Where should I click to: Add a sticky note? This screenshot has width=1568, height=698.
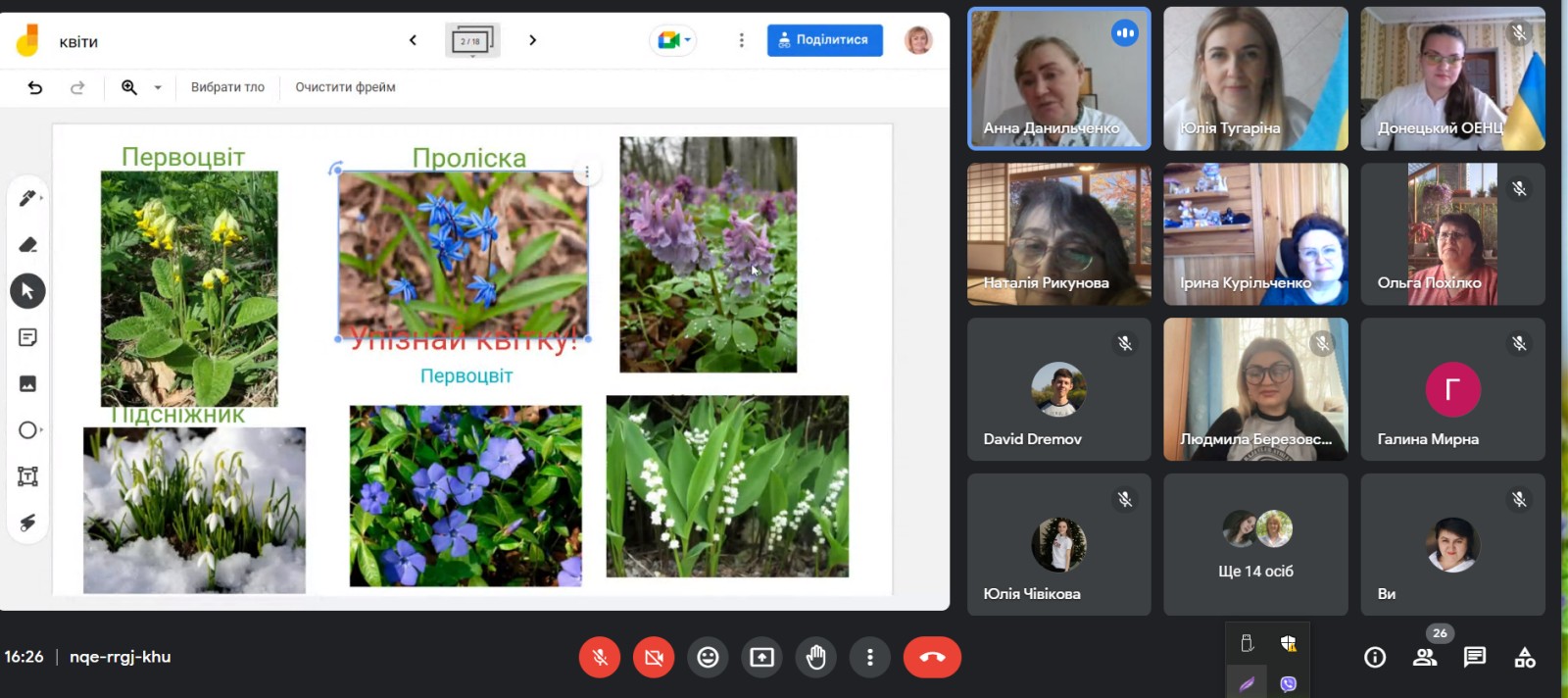(x=27, y=337)
